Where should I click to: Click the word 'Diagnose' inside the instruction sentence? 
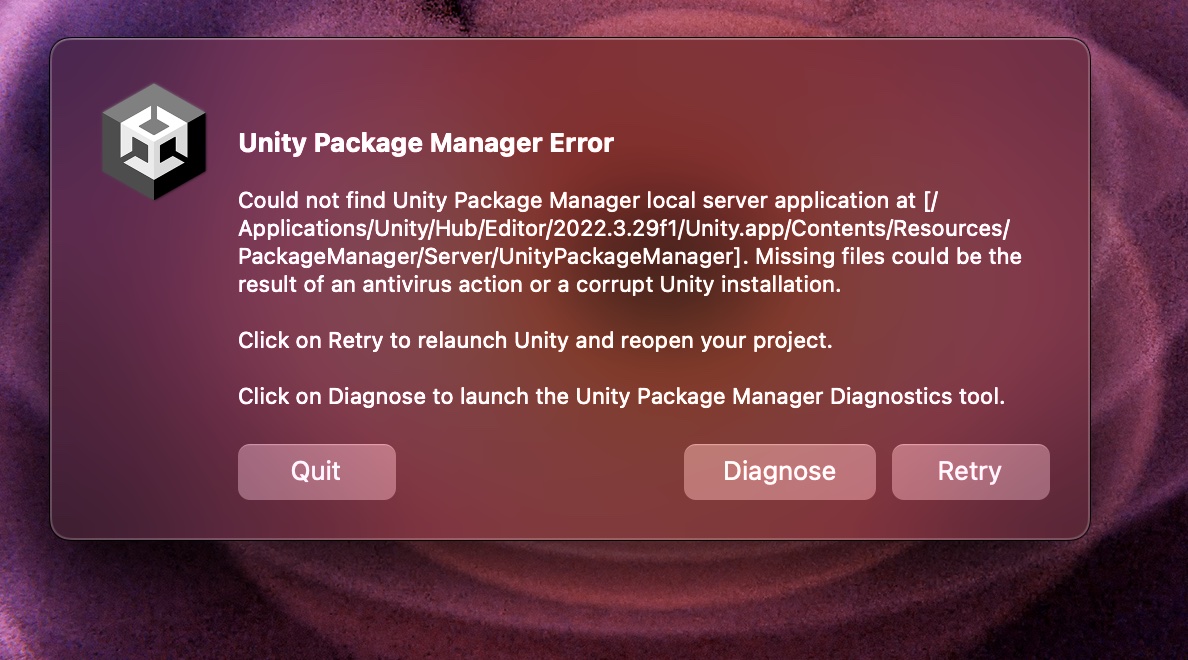pos(377,396)
